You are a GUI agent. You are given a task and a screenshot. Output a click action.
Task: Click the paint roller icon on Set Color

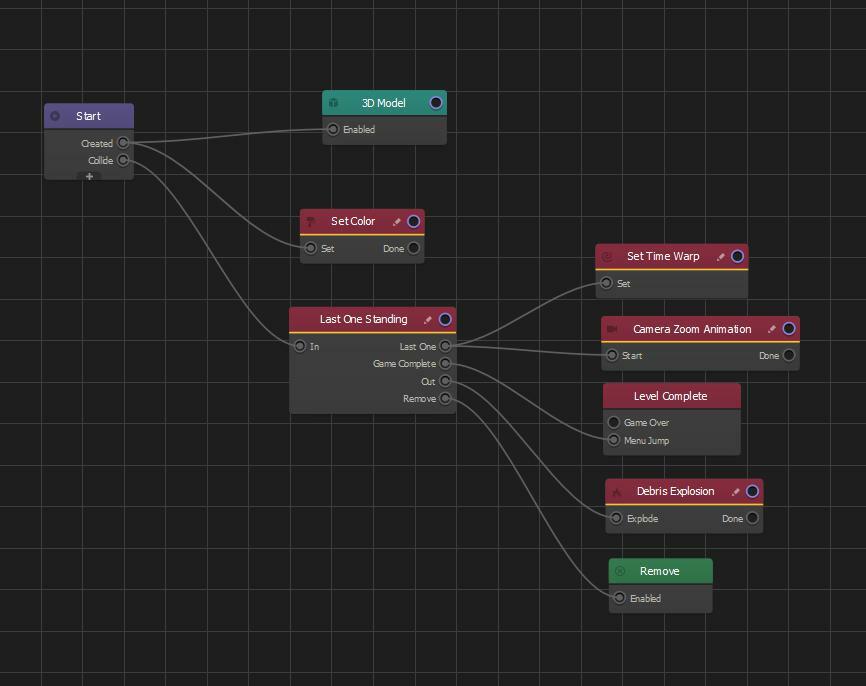click(x=311, y=222)
